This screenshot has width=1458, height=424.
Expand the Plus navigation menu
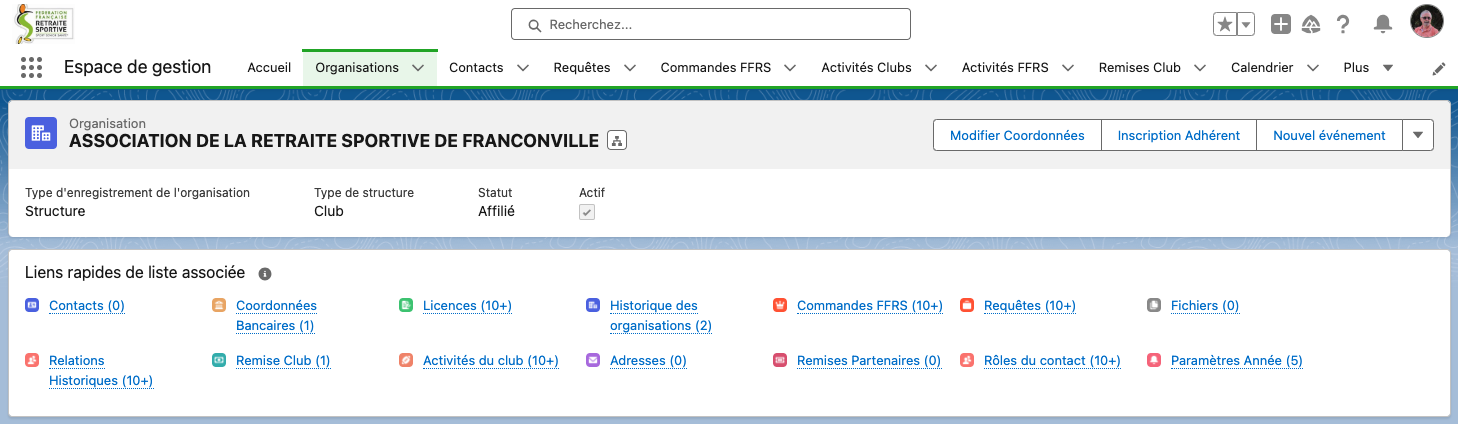click(x=1369, y=68)
